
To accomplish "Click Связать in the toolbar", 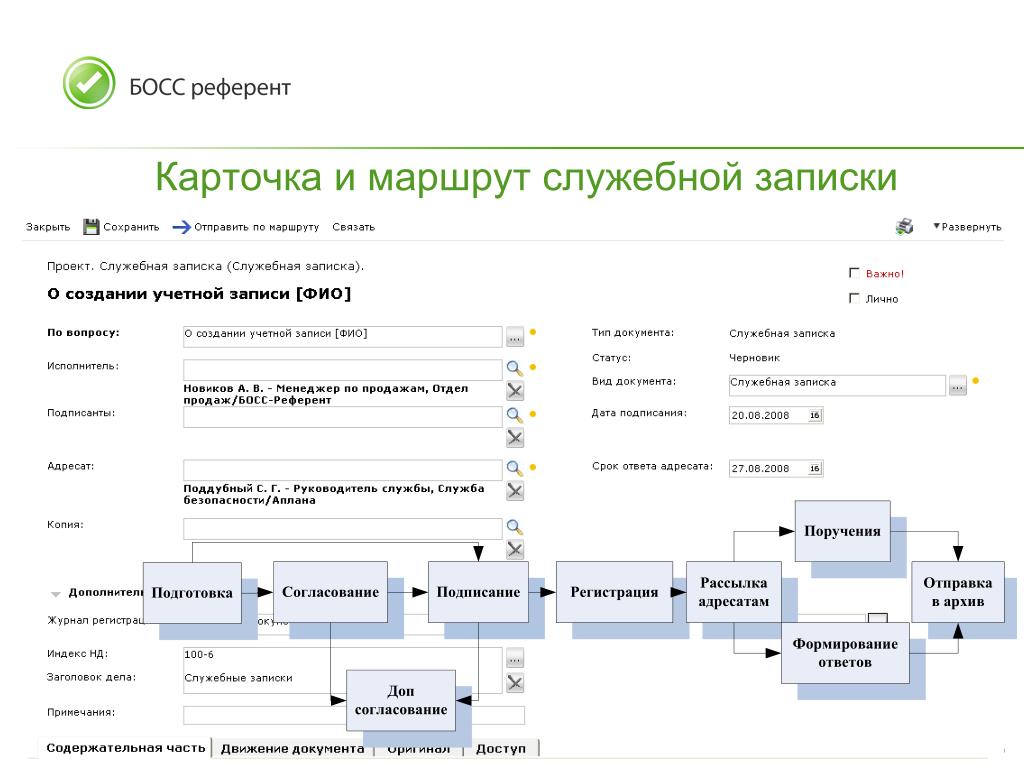I will (x=353, y=227).
